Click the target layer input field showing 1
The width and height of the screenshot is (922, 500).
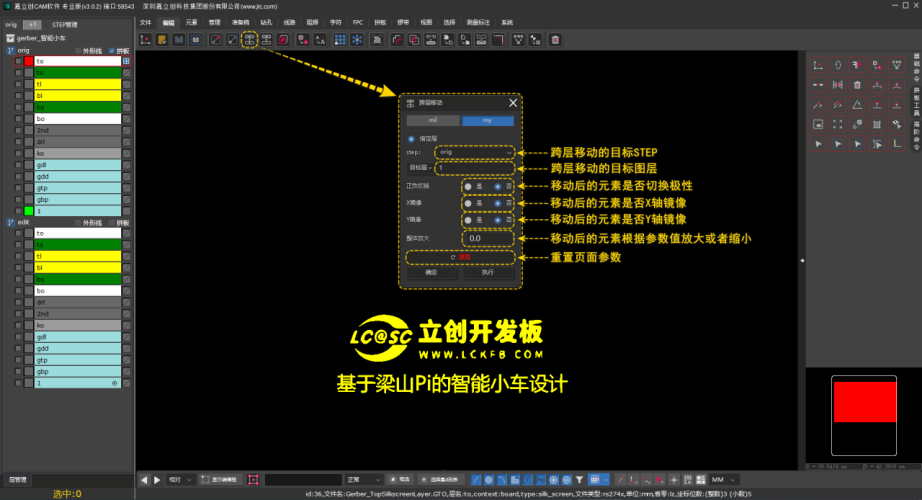(475, 168)
